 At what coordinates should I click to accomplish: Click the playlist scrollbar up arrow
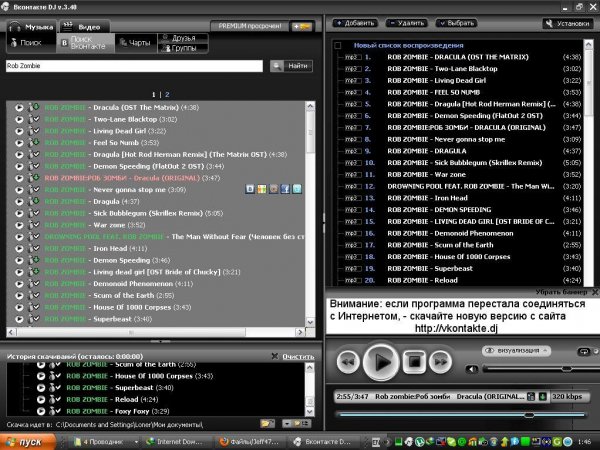pyautogui.click(x=589, y=44)
